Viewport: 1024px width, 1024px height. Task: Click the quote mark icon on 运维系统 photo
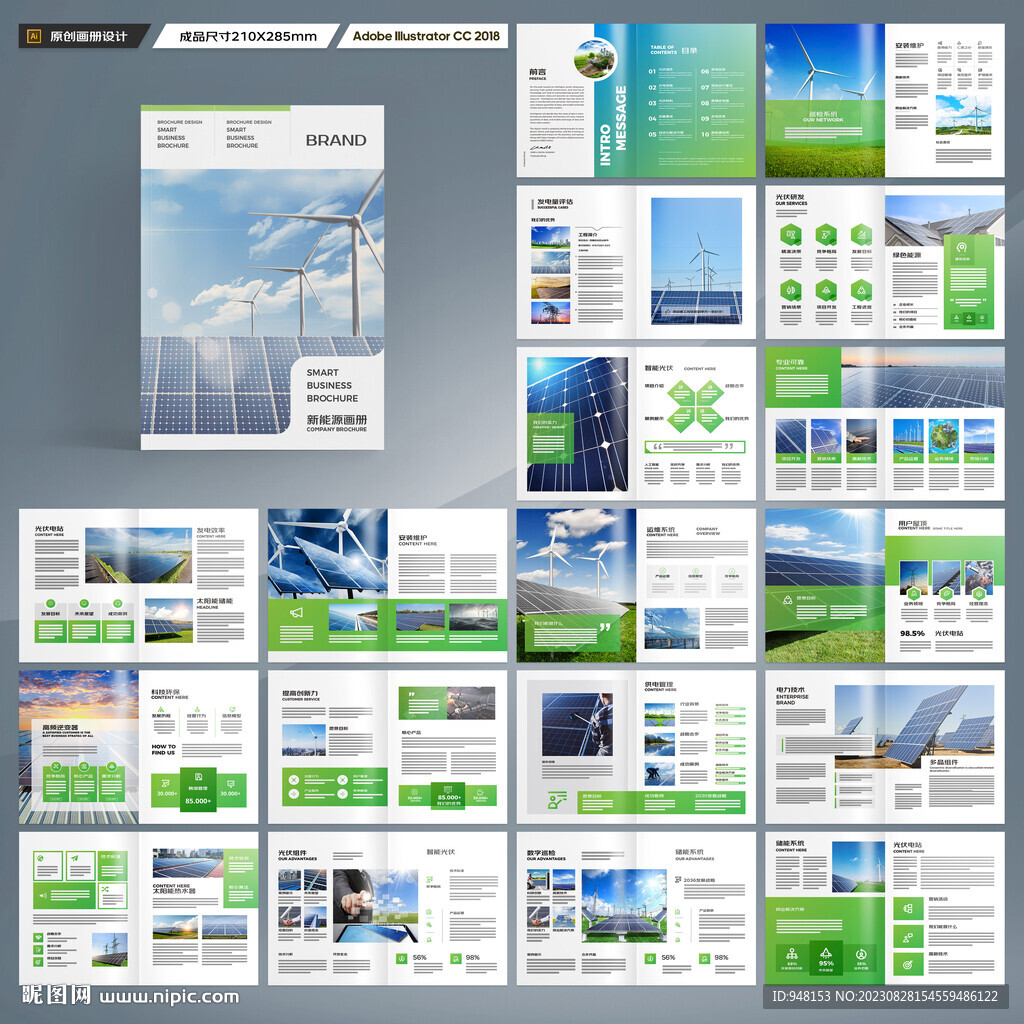[x=605, y=627]
